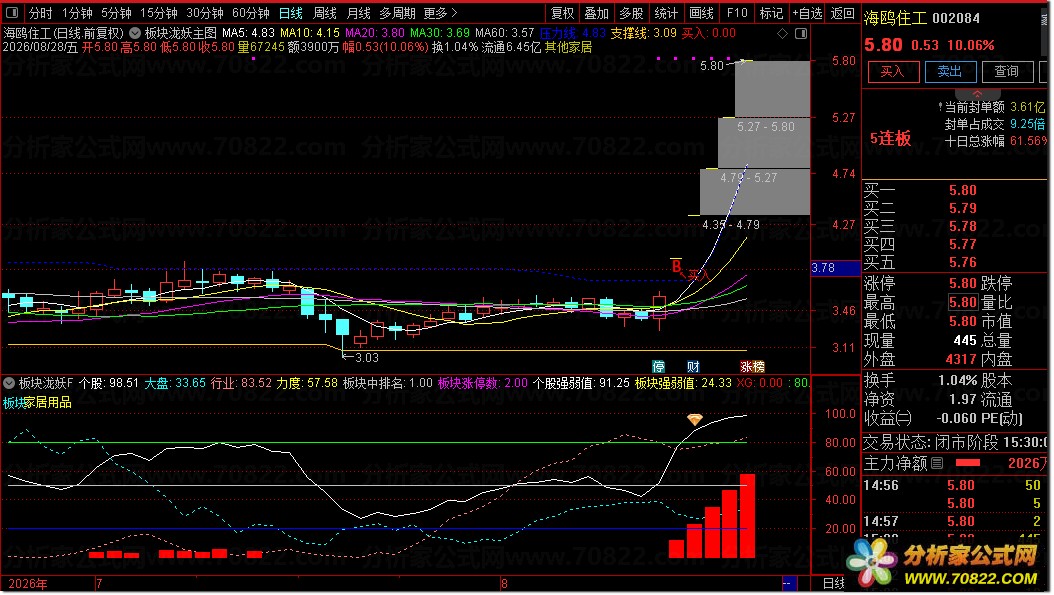Click the 买一 bid row price 5.80

(962, 190)
